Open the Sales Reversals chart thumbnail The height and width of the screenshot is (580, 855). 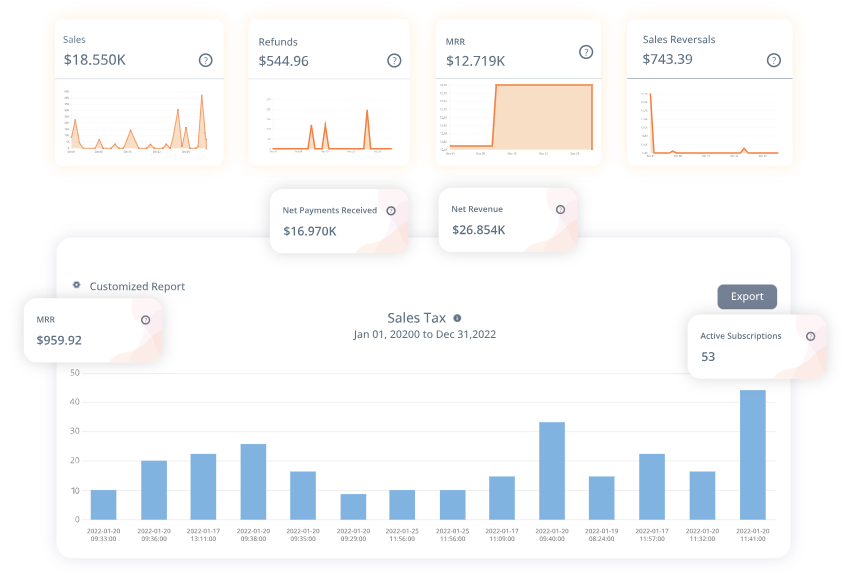(x=711, y=124)
